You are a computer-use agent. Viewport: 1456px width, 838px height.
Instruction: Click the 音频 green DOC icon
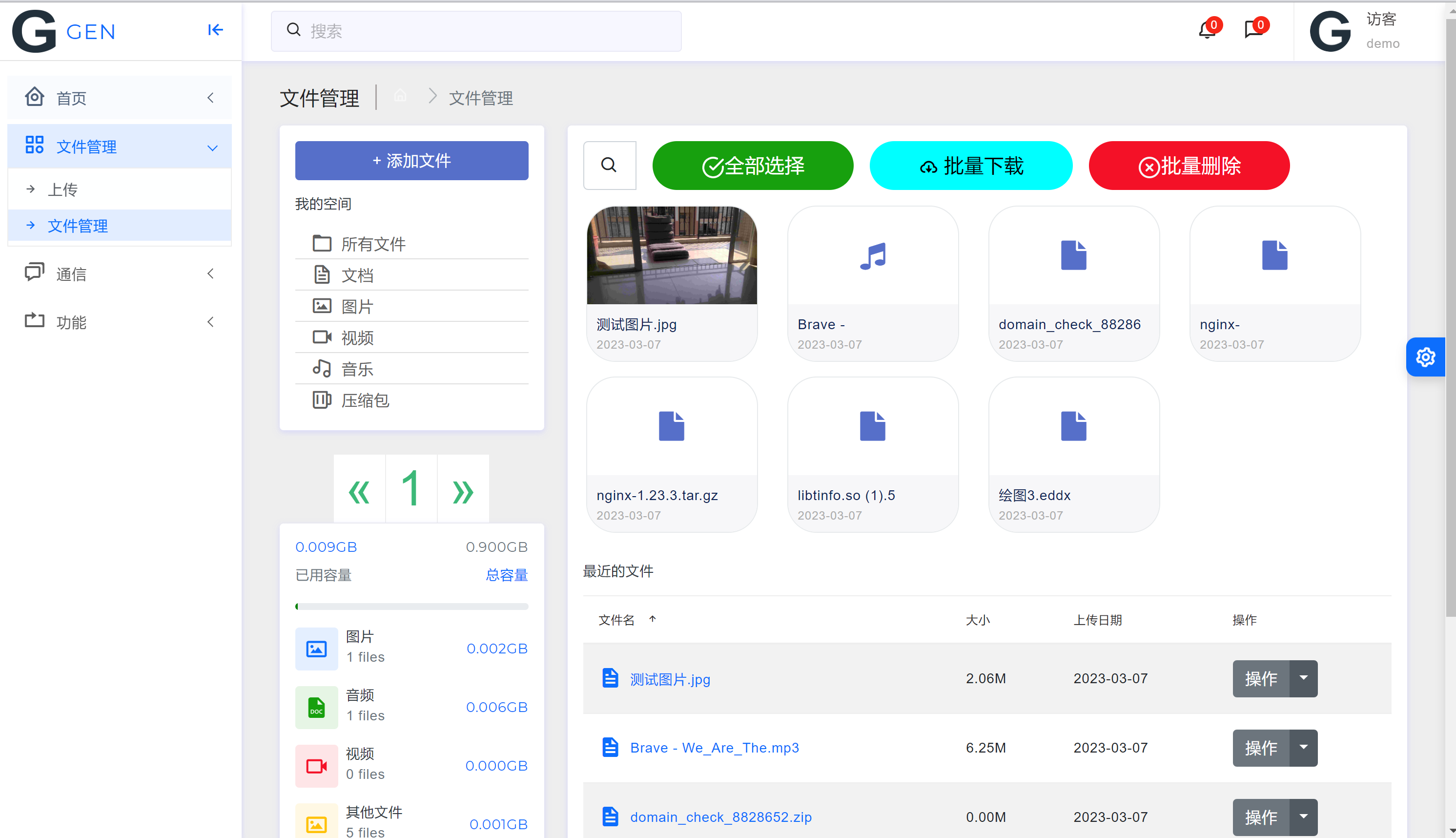pyautogui.click(x=316, y=707)
